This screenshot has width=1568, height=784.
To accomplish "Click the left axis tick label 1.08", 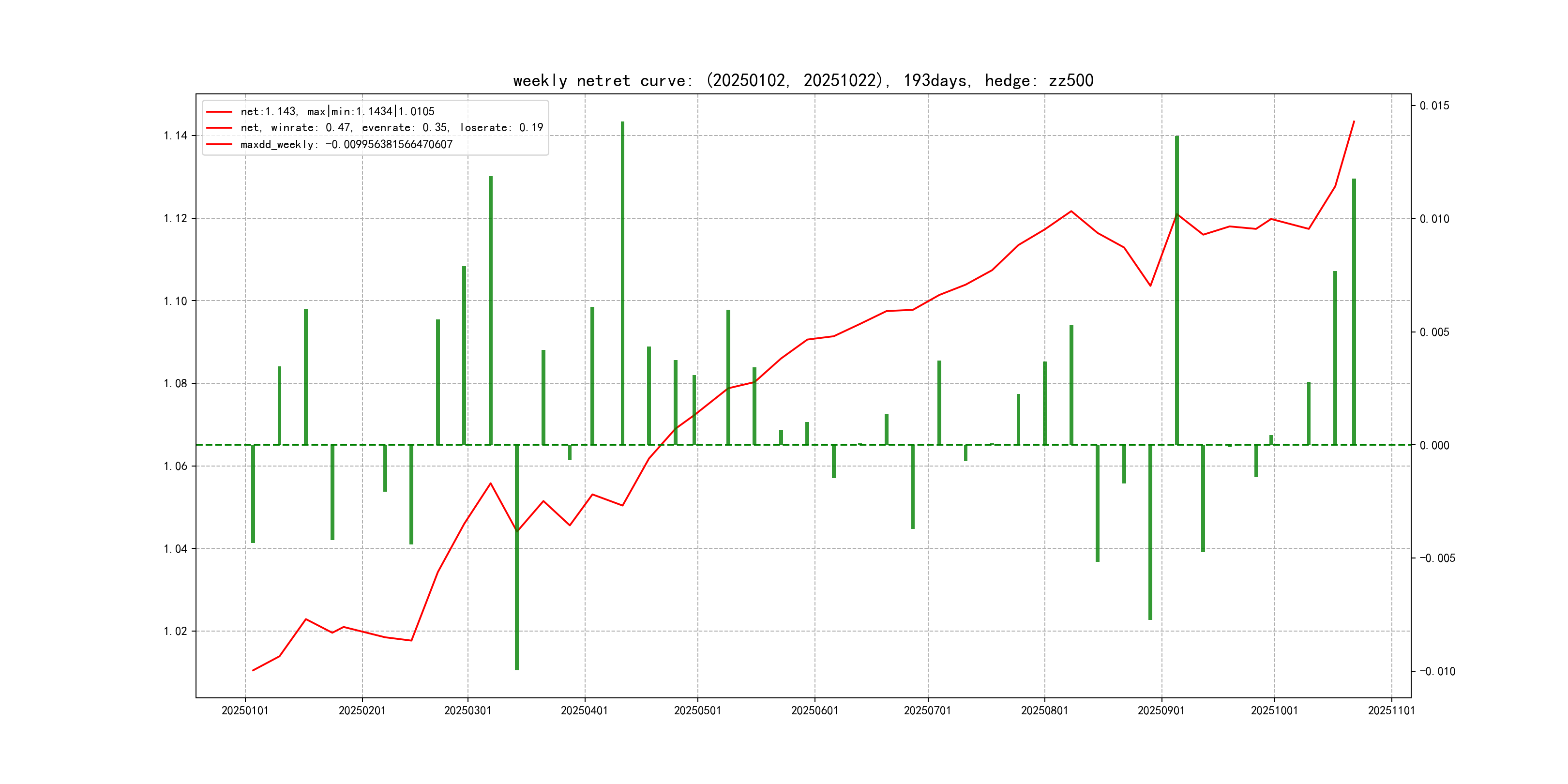I will click(175, 383).
